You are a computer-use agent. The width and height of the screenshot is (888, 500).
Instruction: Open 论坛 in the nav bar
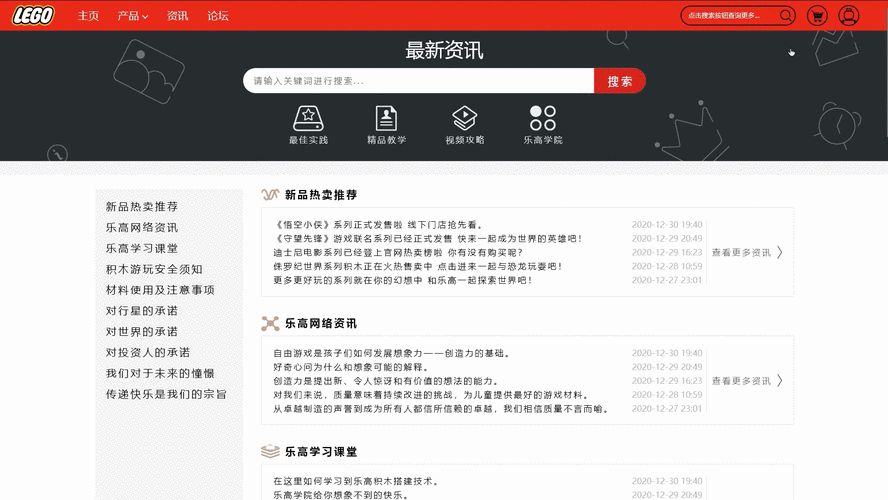tap(217, 16)
